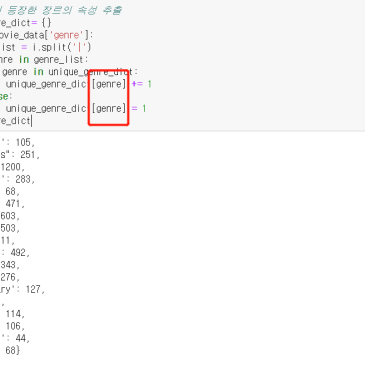Place cursor at end of last code line
Screen dimensions: 365x365
point(31,121)
